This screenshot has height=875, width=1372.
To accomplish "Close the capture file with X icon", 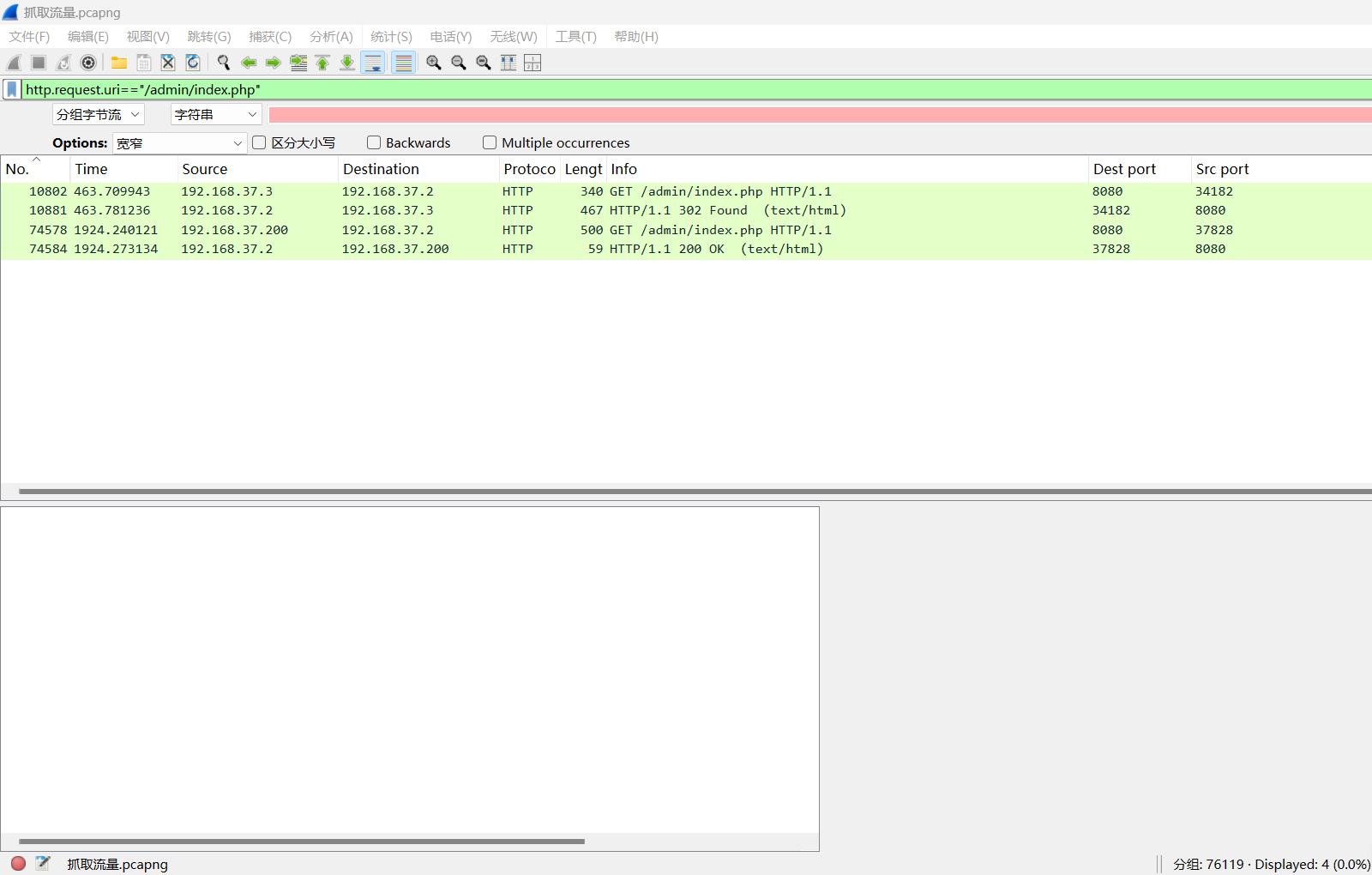I will [x=168, y=63].
